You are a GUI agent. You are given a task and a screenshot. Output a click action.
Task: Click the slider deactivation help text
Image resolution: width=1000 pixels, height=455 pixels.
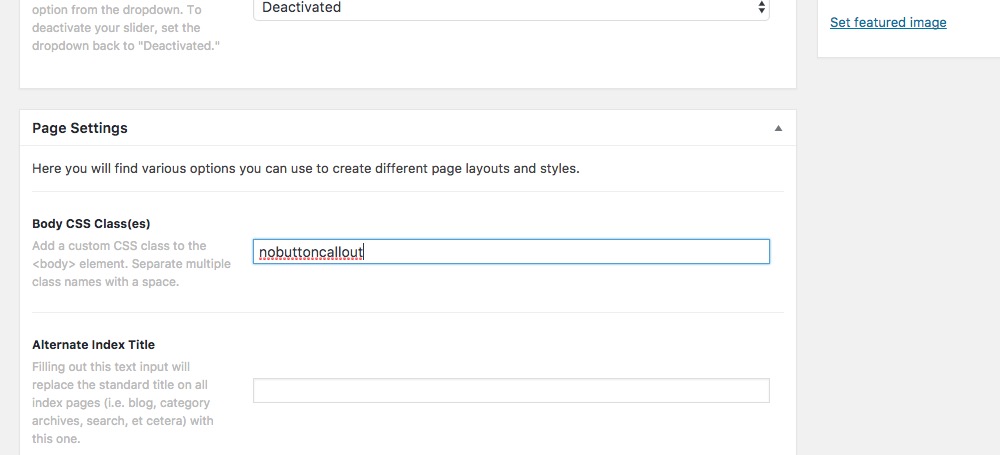point(126,28)
